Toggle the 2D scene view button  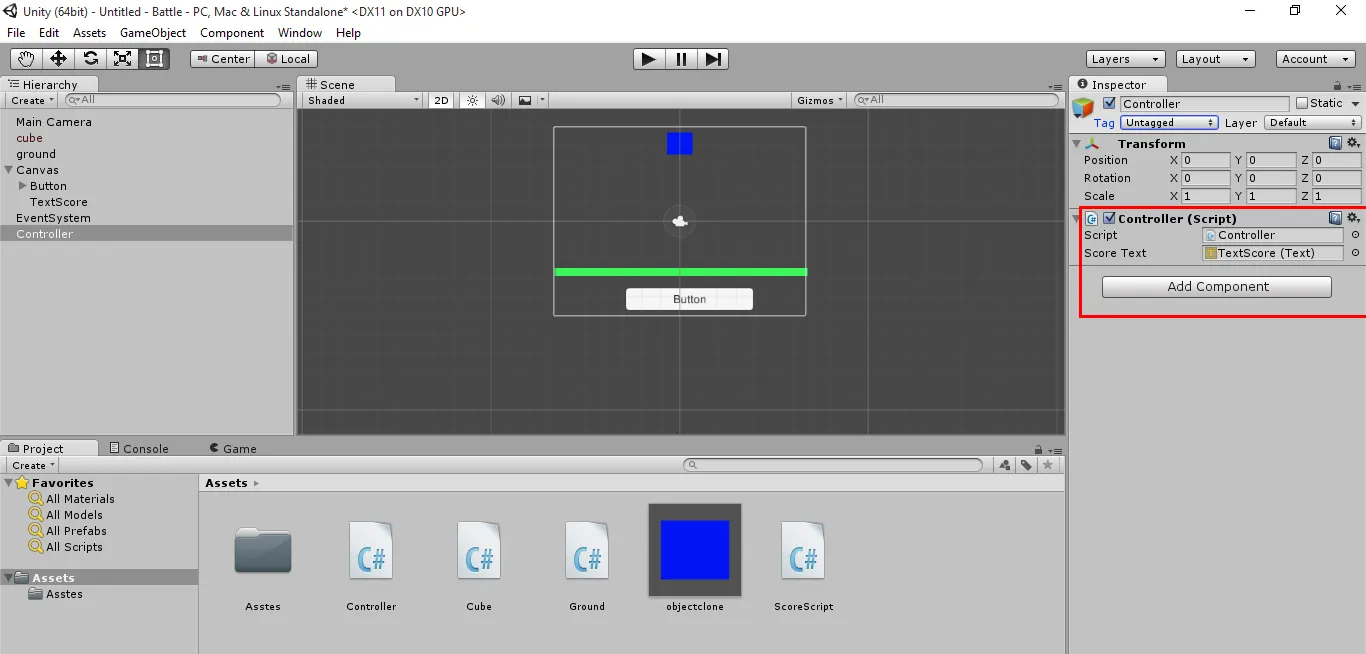441,100
